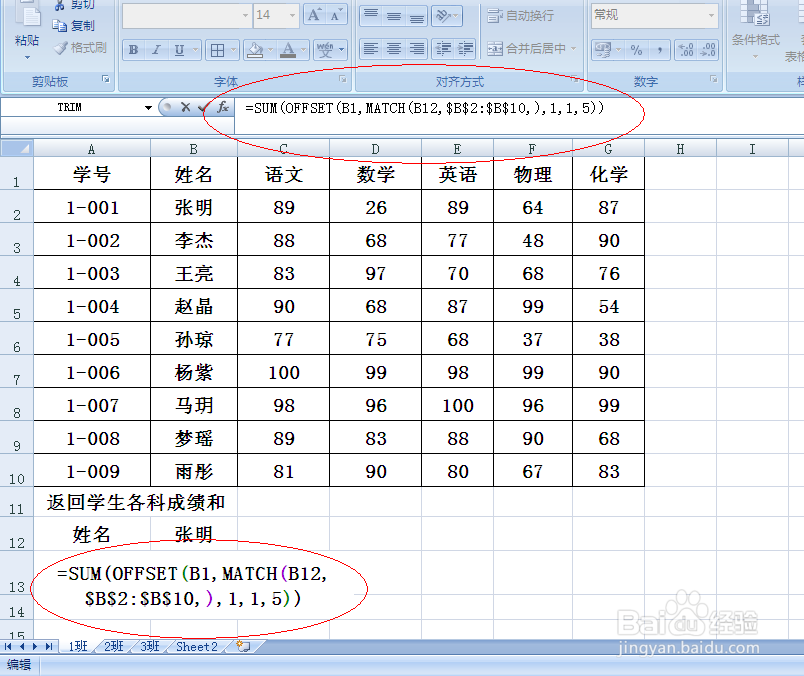This screenshot has height=676, width=804.
Task: Open the Insert Function (fx) dialog
Action: click(222, 108)
